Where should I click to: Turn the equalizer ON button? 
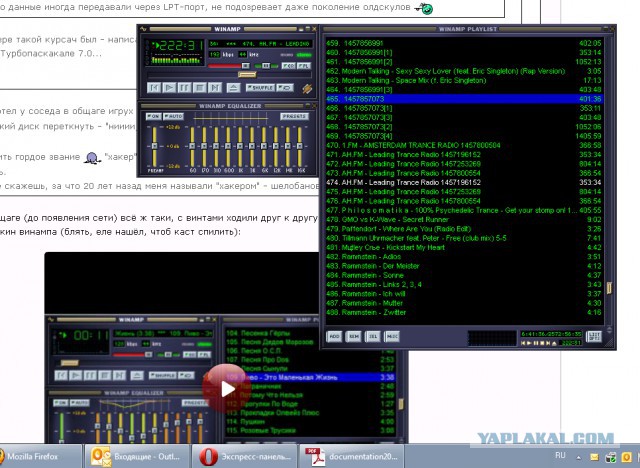(153, 117)
